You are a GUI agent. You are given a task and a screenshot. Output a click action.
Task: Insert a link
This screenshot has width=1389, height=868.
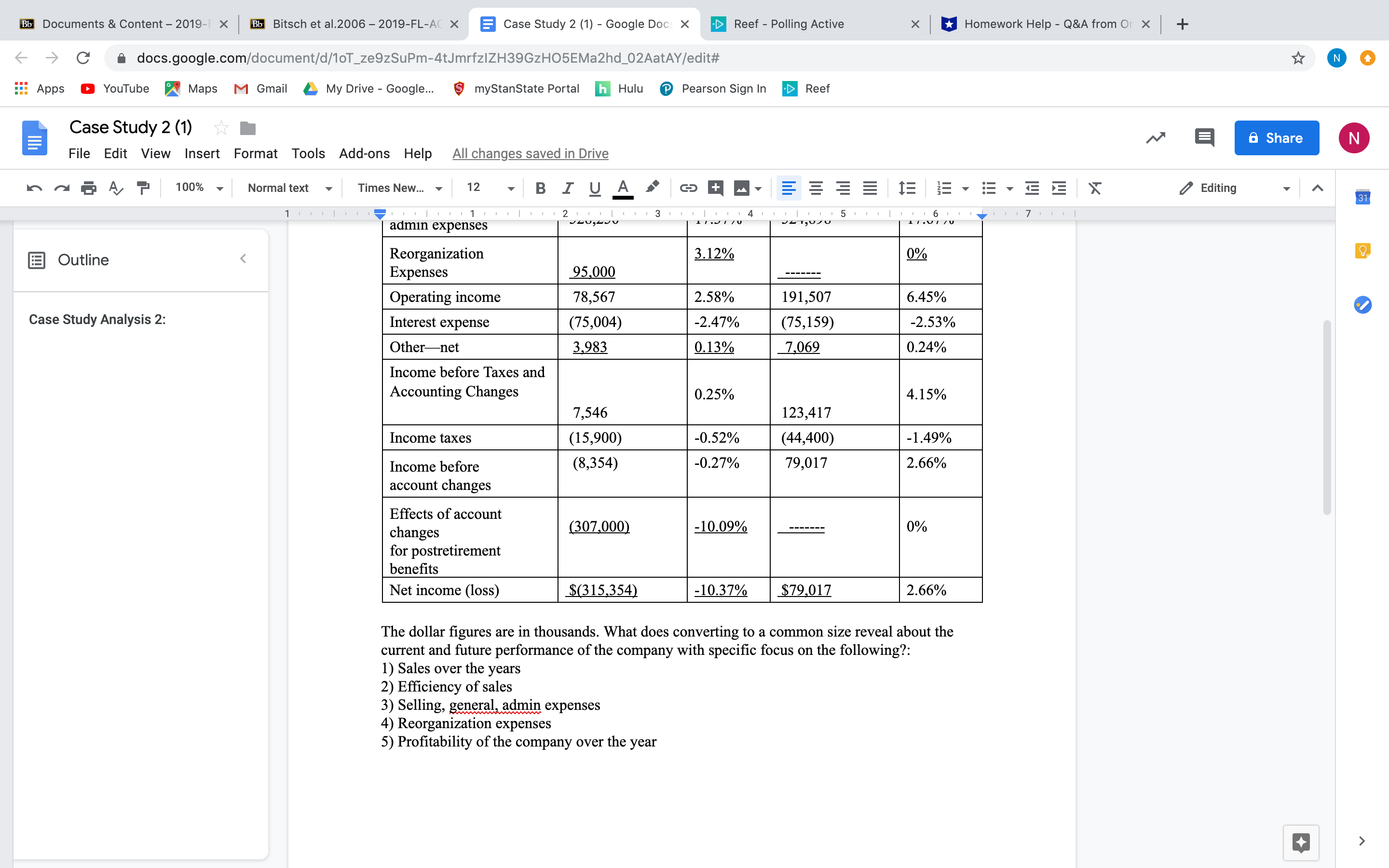(688, 188)
